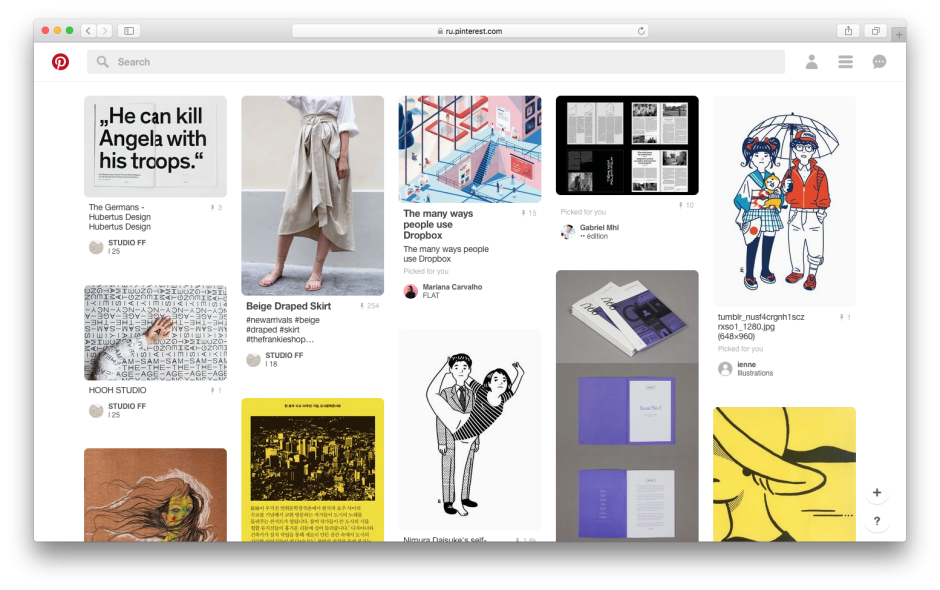
Task: Click the ru.pinterest.com address bar
Action: point(470,31)
